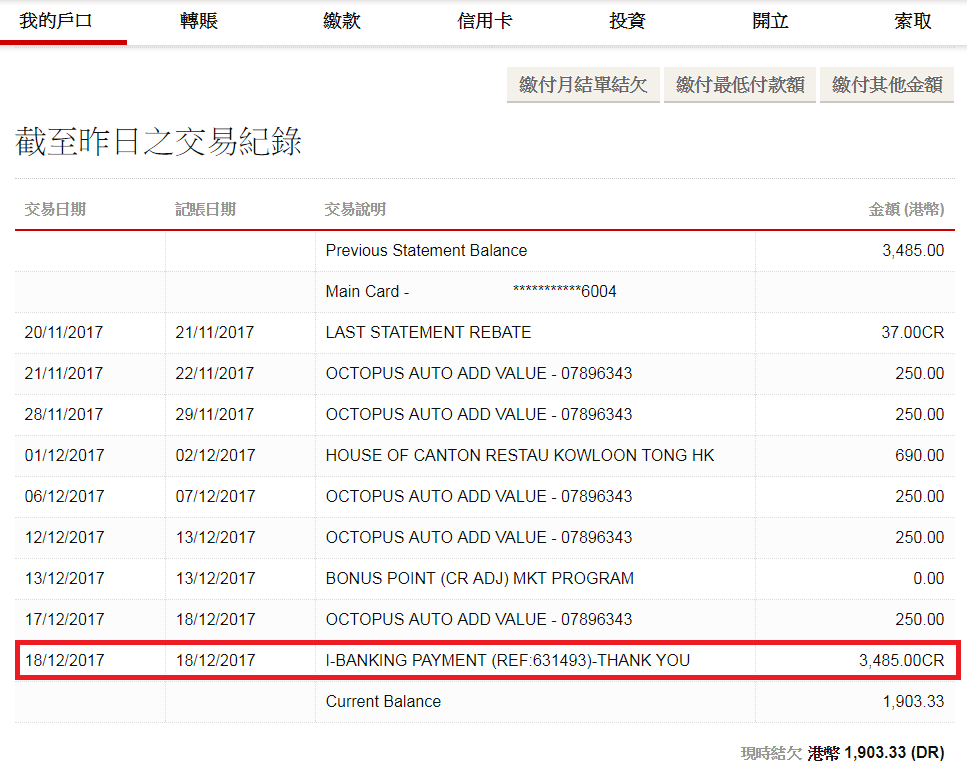Image resolution: width=967 pixels, height=783 pixels.
Task: Click the Current Balance row
Action: tap(383, 701)
